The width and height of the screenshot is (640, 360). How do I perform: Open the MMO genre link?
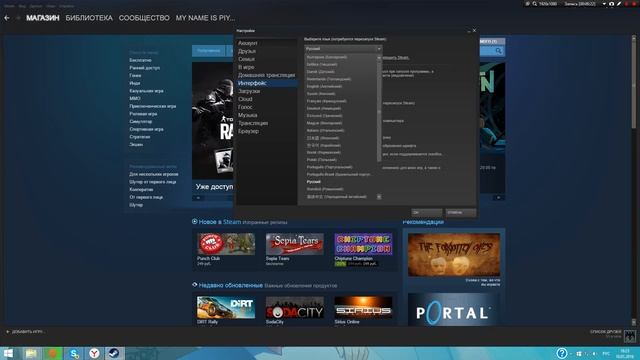[135, 98]
